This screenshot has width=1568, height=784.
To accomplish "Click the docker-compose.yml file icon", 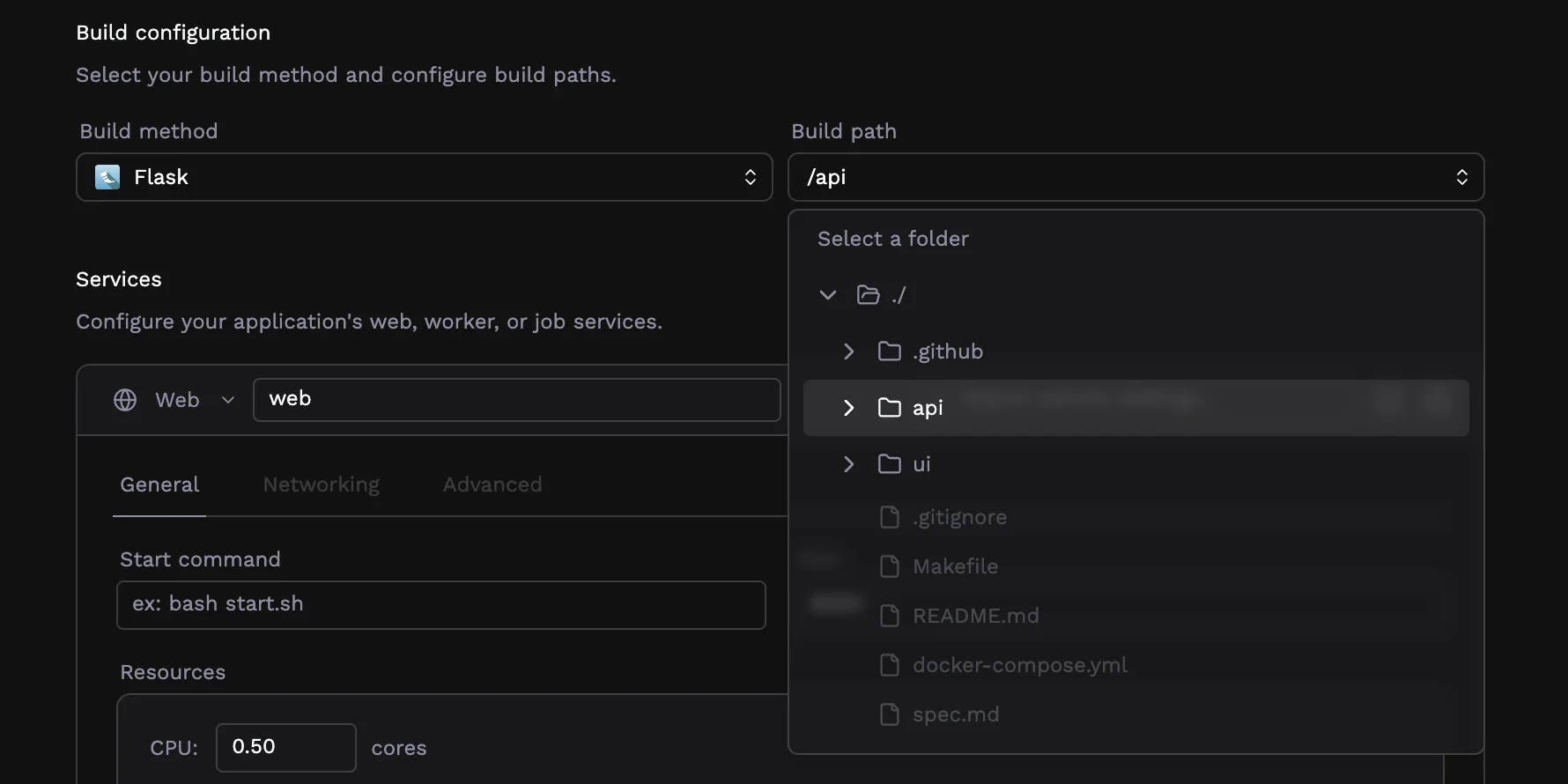I will (x=890, y=665).
